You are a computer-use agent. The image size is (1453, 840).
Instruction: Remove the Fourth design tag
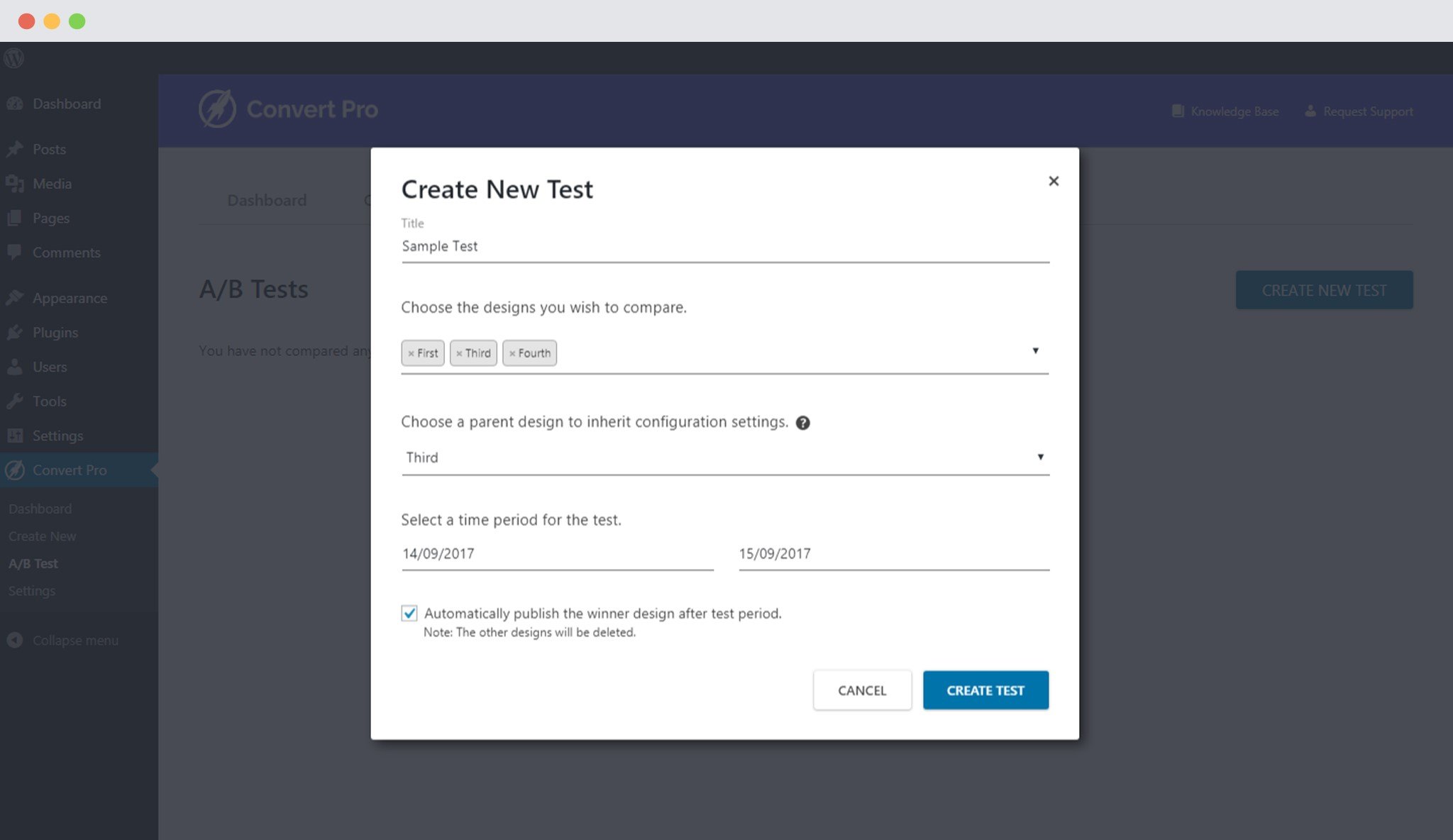click(512, 353)
